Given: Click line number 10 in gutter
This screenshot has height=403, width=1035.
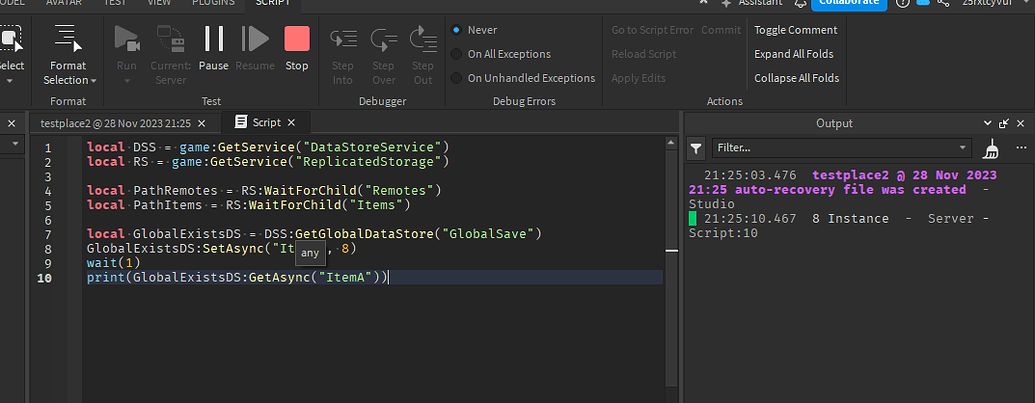Looking at the screenshot, I should pos(44,278).
